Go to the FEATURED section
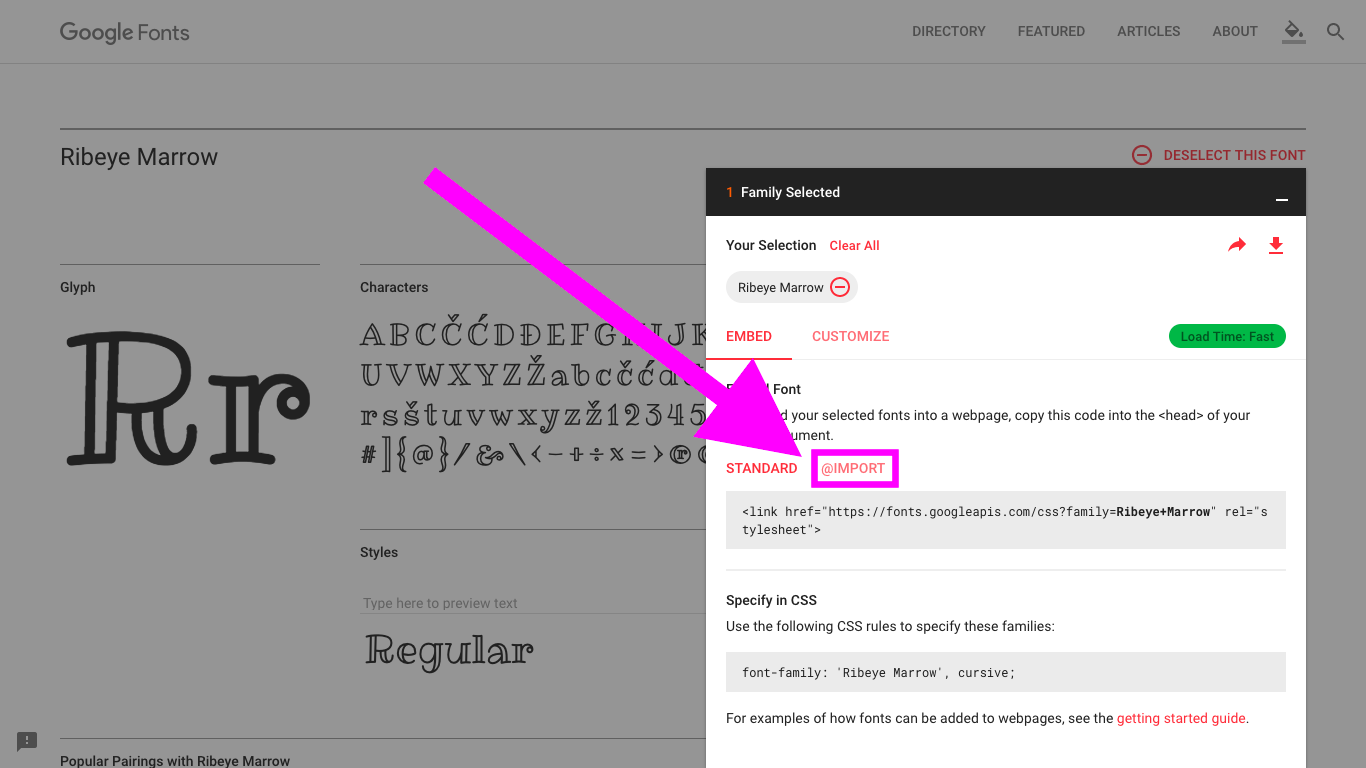The image size is (1366, 768). coord(1051,32)
